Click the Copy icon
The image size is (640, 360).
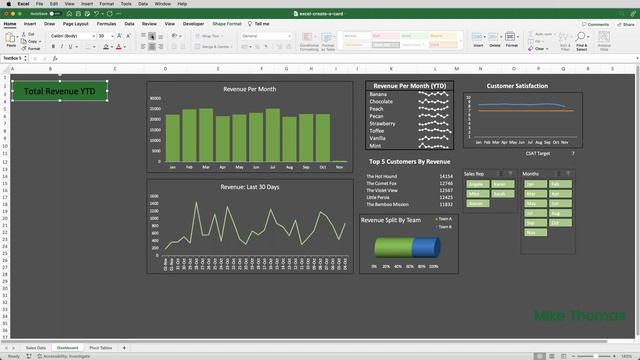[x=24, y=41]
